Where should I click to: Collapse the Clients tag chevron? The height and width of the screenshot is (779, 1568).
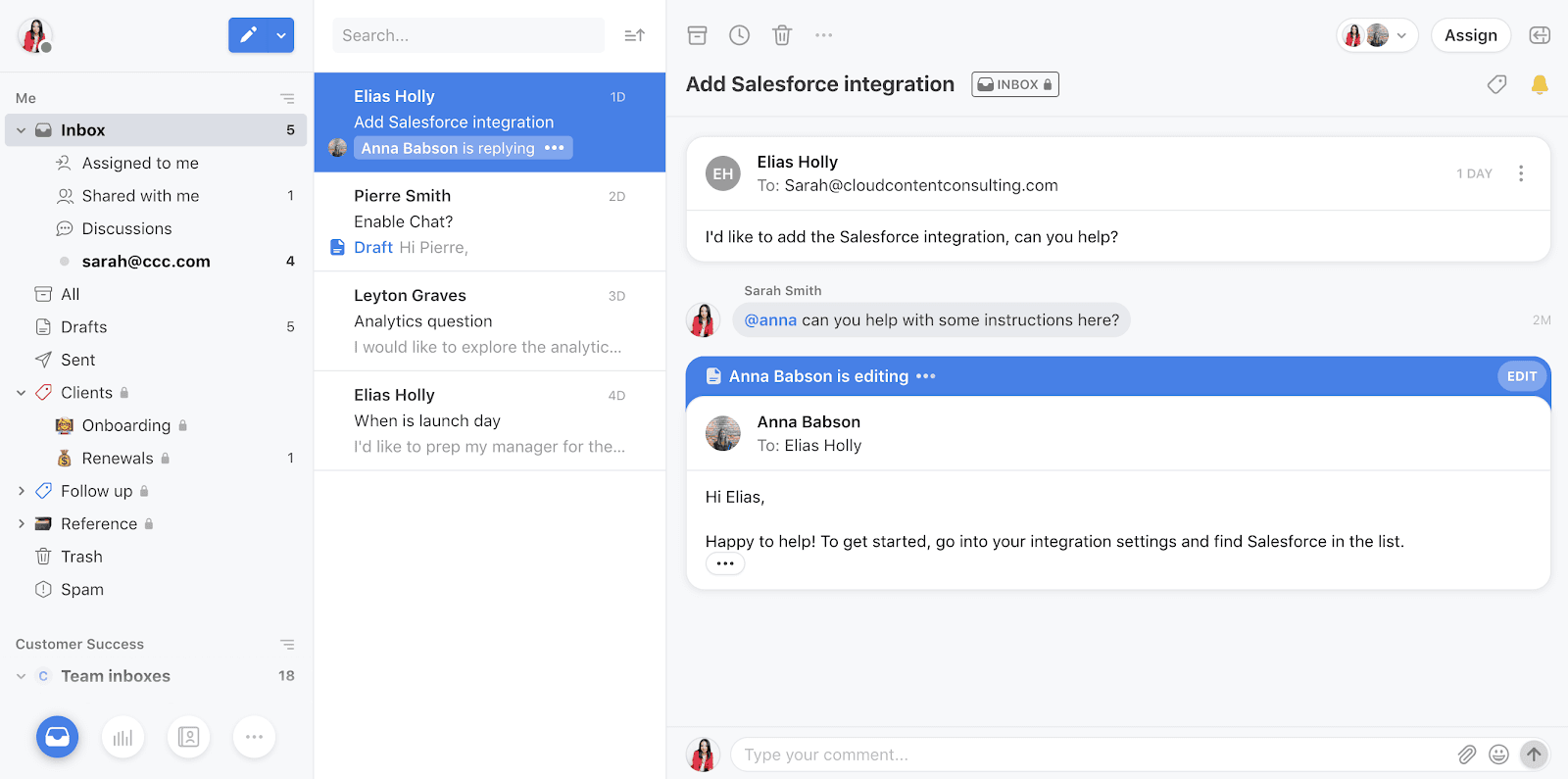tap(22, 393)
